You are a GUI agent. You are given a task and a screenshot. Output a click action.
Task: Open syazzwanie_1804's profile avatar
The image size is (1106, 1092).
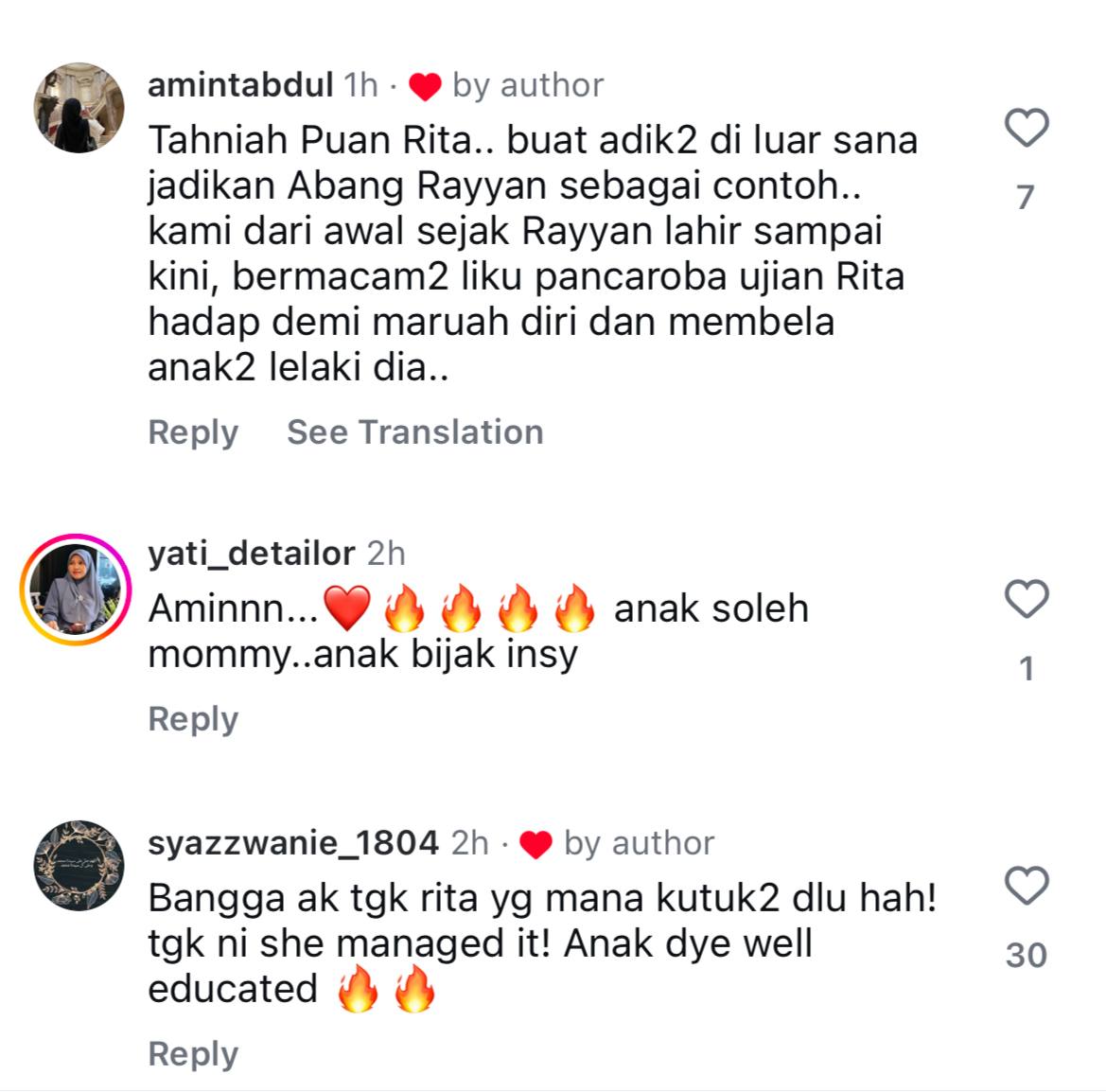point(79,866)
